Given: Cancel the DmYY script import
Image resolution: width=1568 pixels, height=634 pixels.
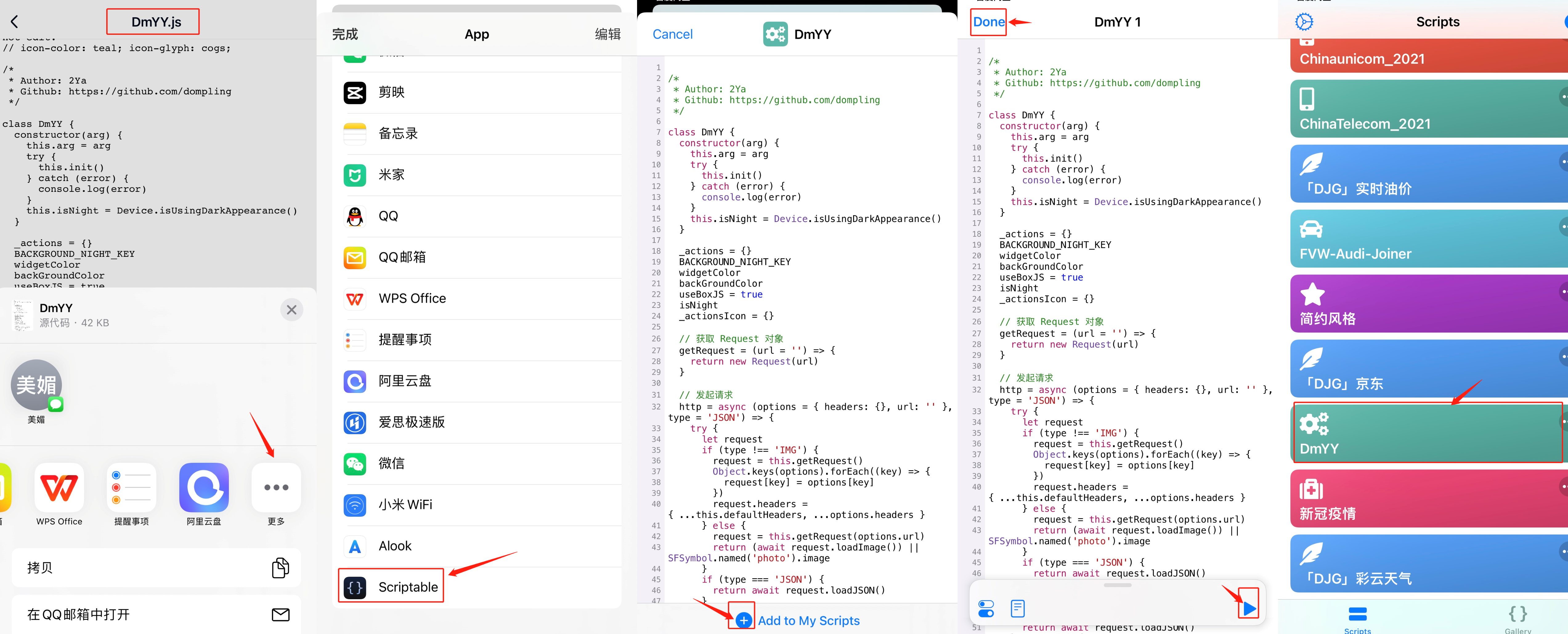Looking at the screenshot, I should pos(672,34).
